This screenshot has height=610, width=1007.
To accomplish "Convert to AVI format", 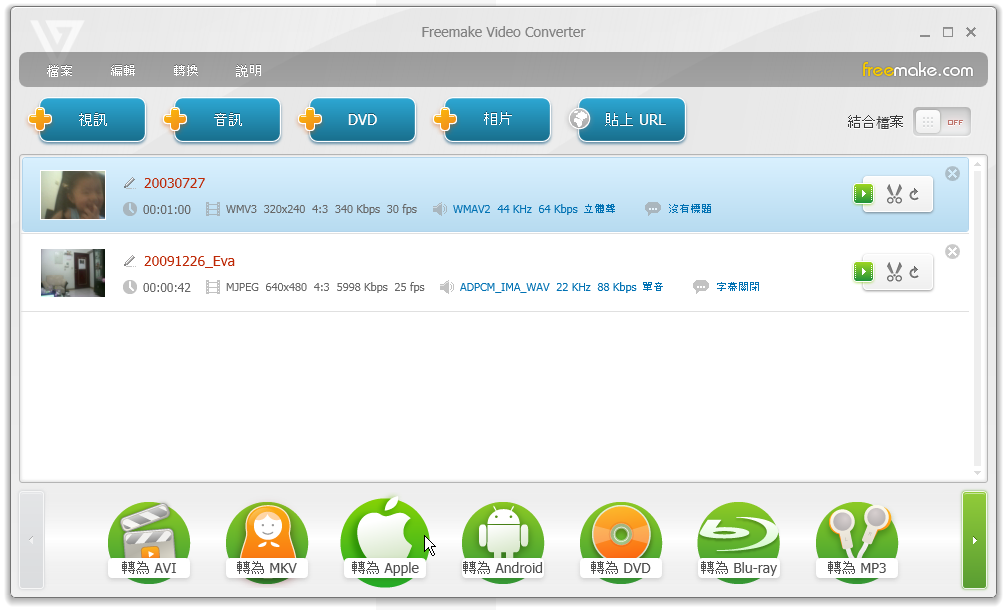I will pyautogui.click(x=149, y=543).
